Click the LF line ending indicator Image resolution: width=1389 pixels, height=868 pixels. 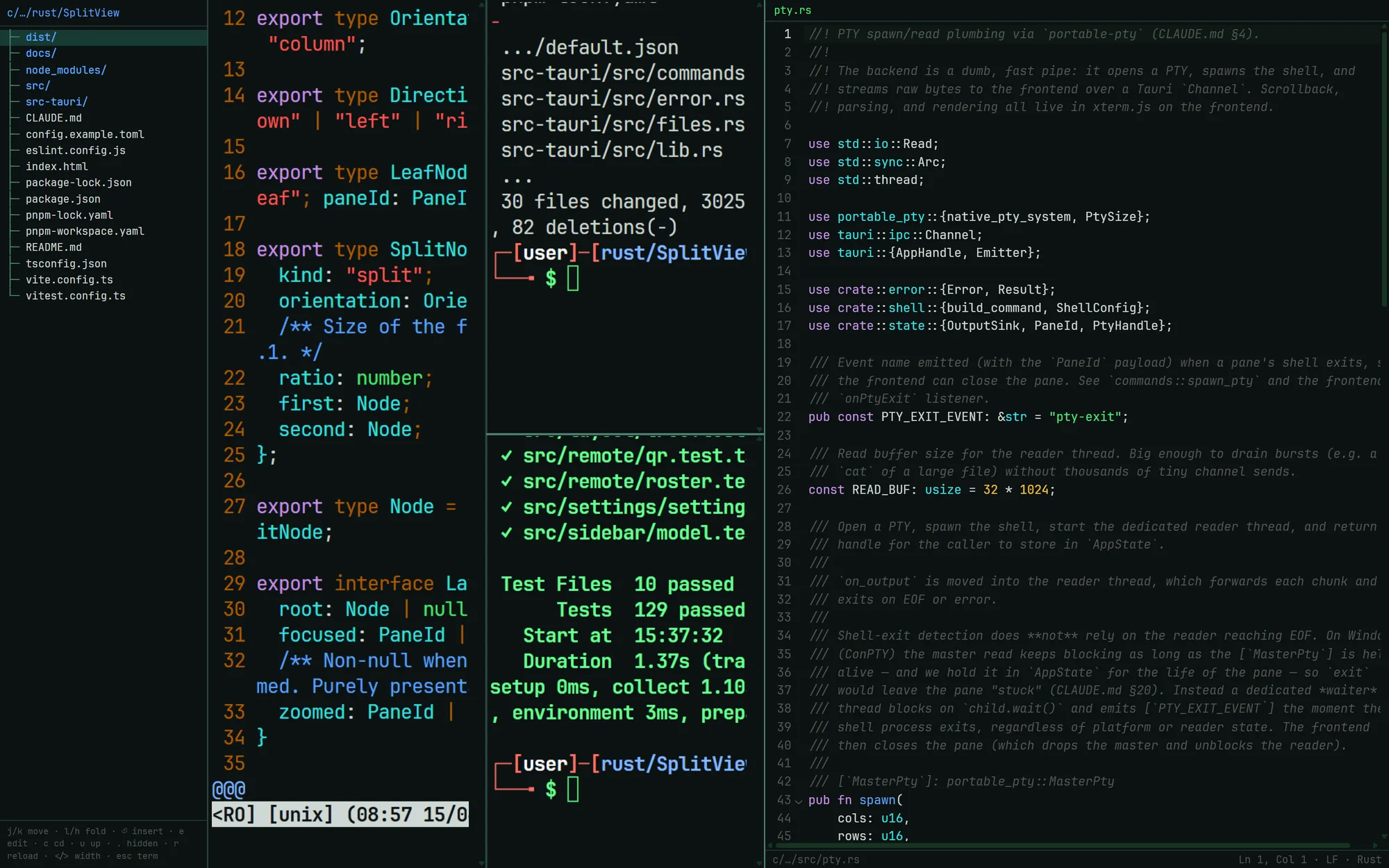1331,860
